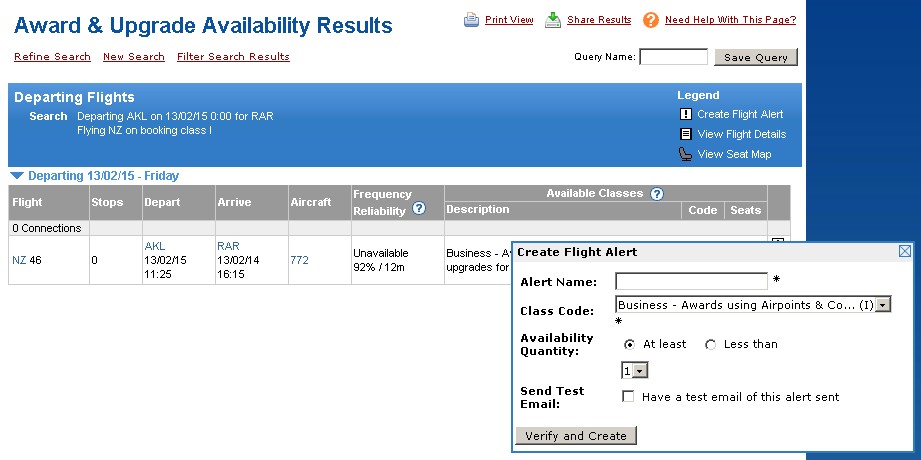
Task: Click the View Seat Map seat icon
Action: [685, 154]
